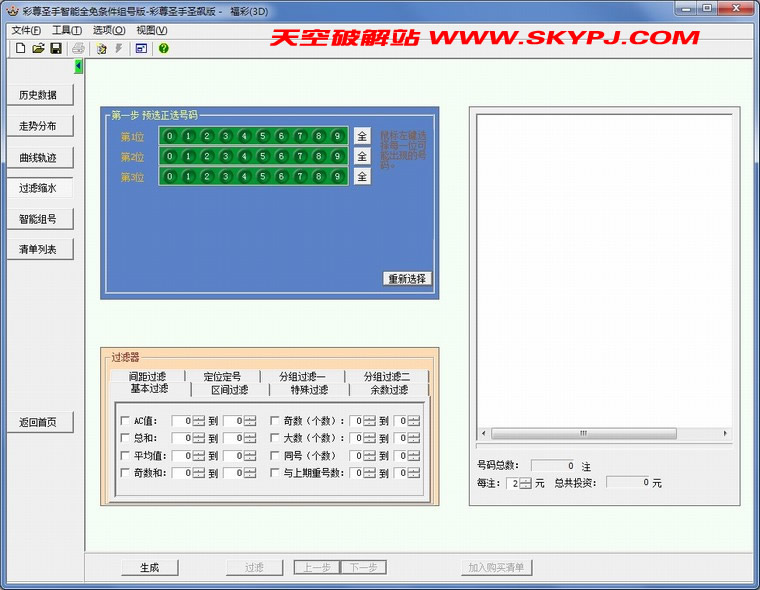Enable the AC值 filter checkbox
The width and height of the screenshot is (760, 590).
coord(125,421)
